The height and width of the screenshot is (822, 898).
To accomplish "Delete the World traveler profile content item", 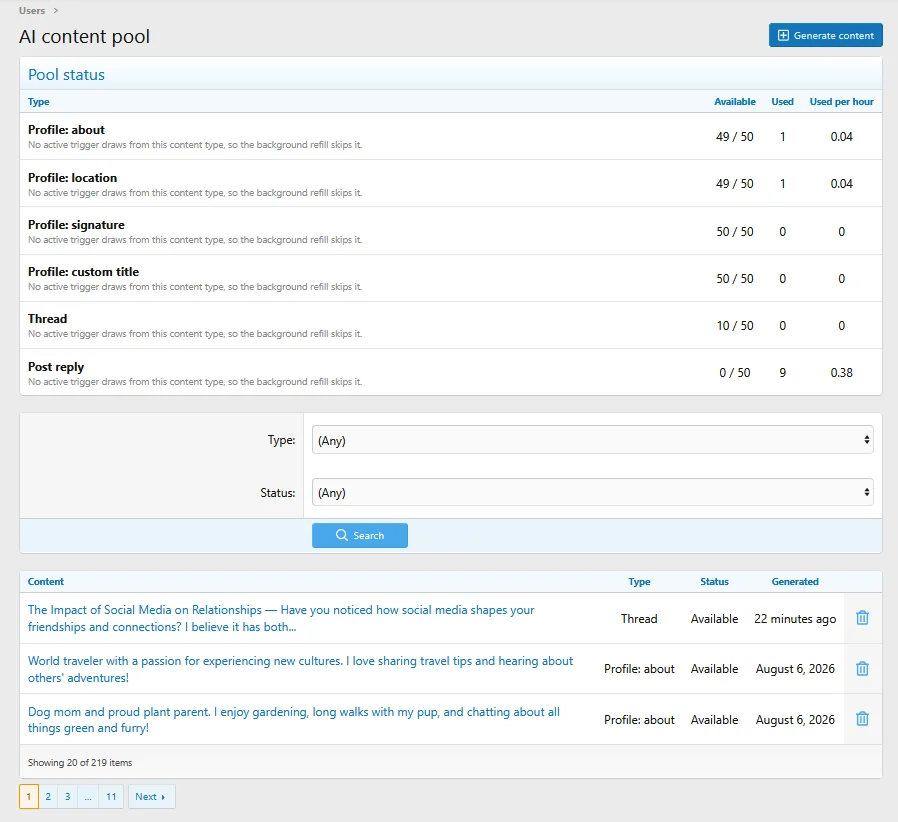I will point(862,668).
